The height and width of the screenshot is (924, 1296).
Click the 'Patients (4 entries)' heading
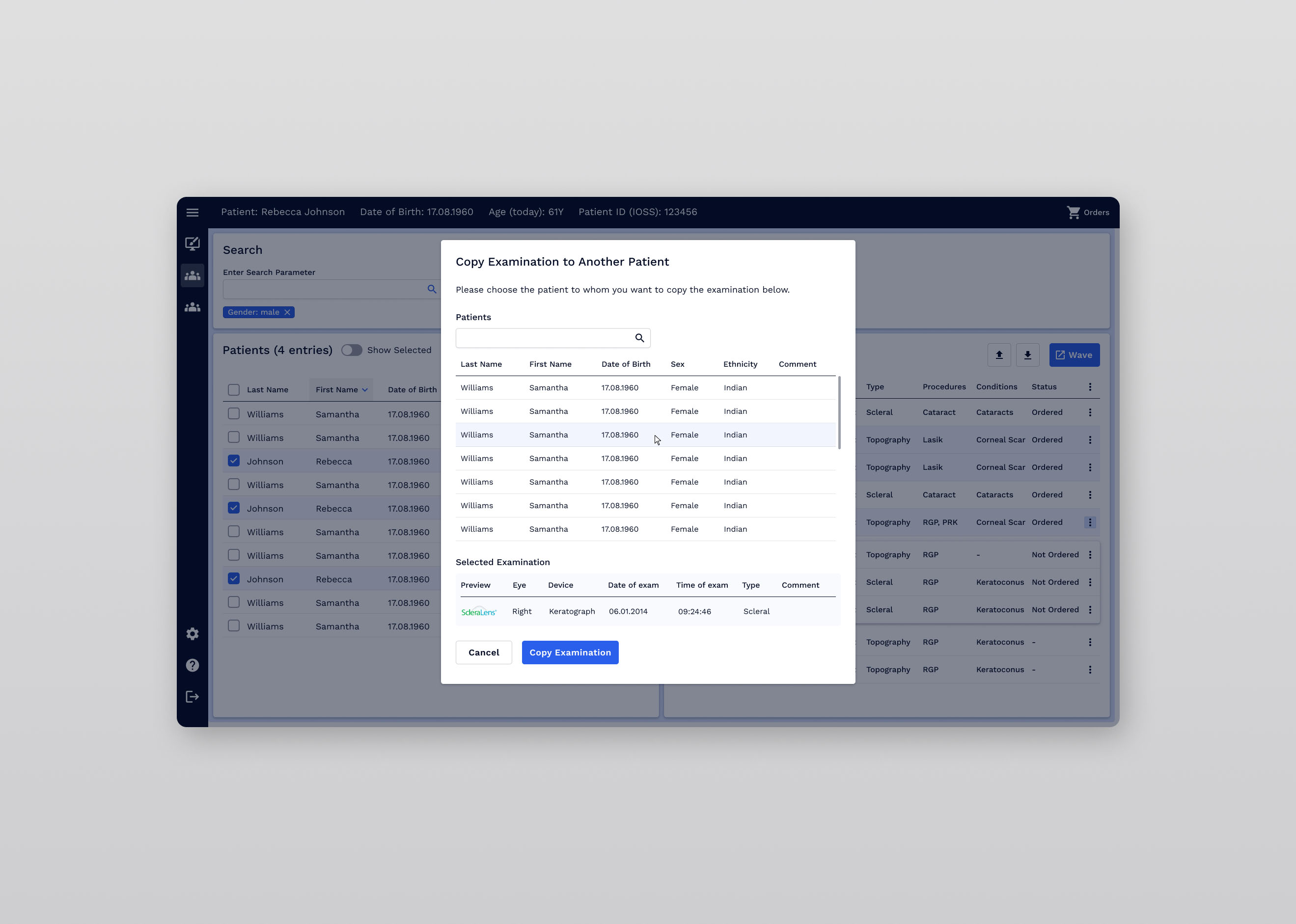(277, 350)
